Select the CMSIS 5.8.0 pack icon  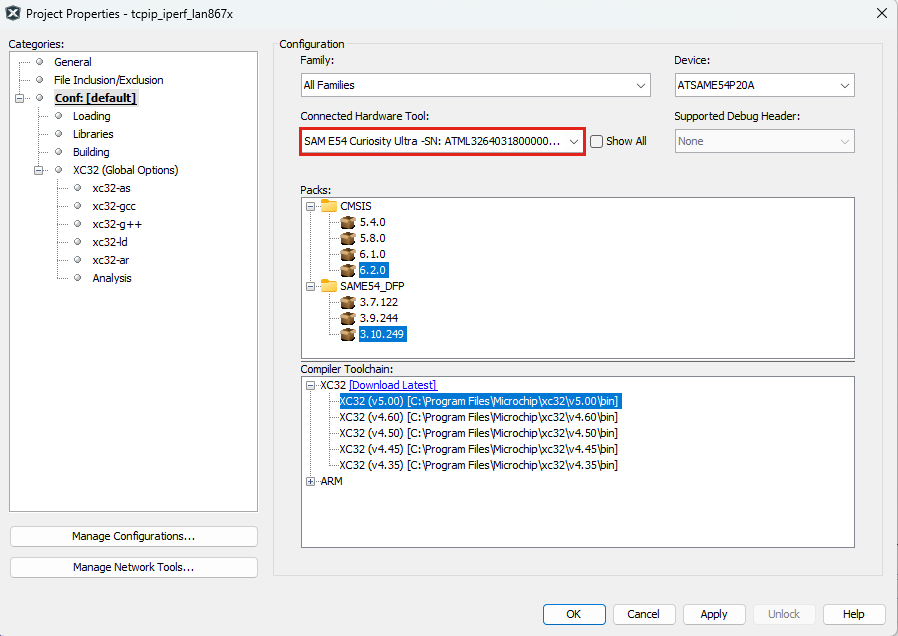point(348,238)
